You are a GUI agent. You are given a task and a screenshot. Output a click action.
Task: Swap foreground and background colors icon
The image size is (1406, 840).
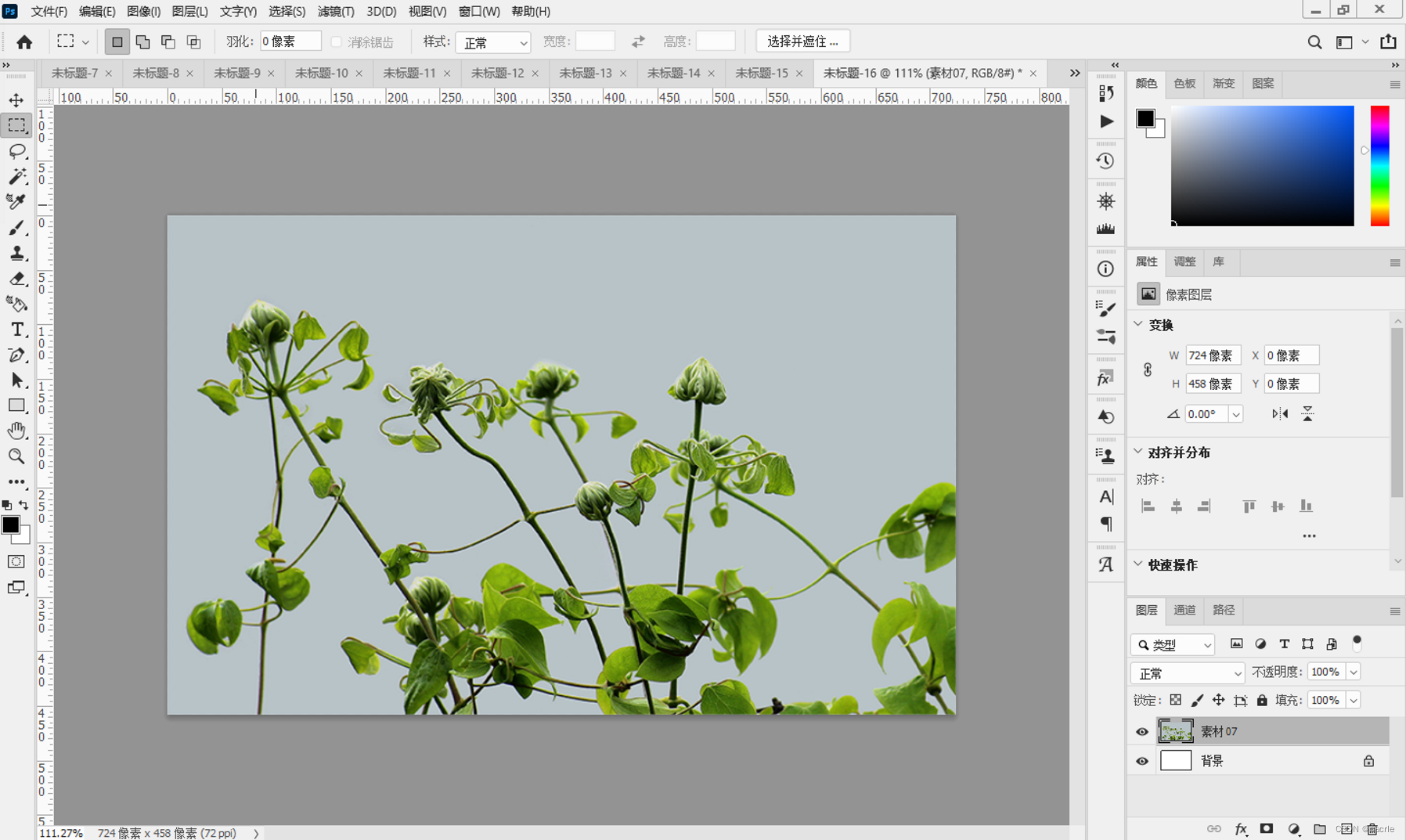point(23,505)
